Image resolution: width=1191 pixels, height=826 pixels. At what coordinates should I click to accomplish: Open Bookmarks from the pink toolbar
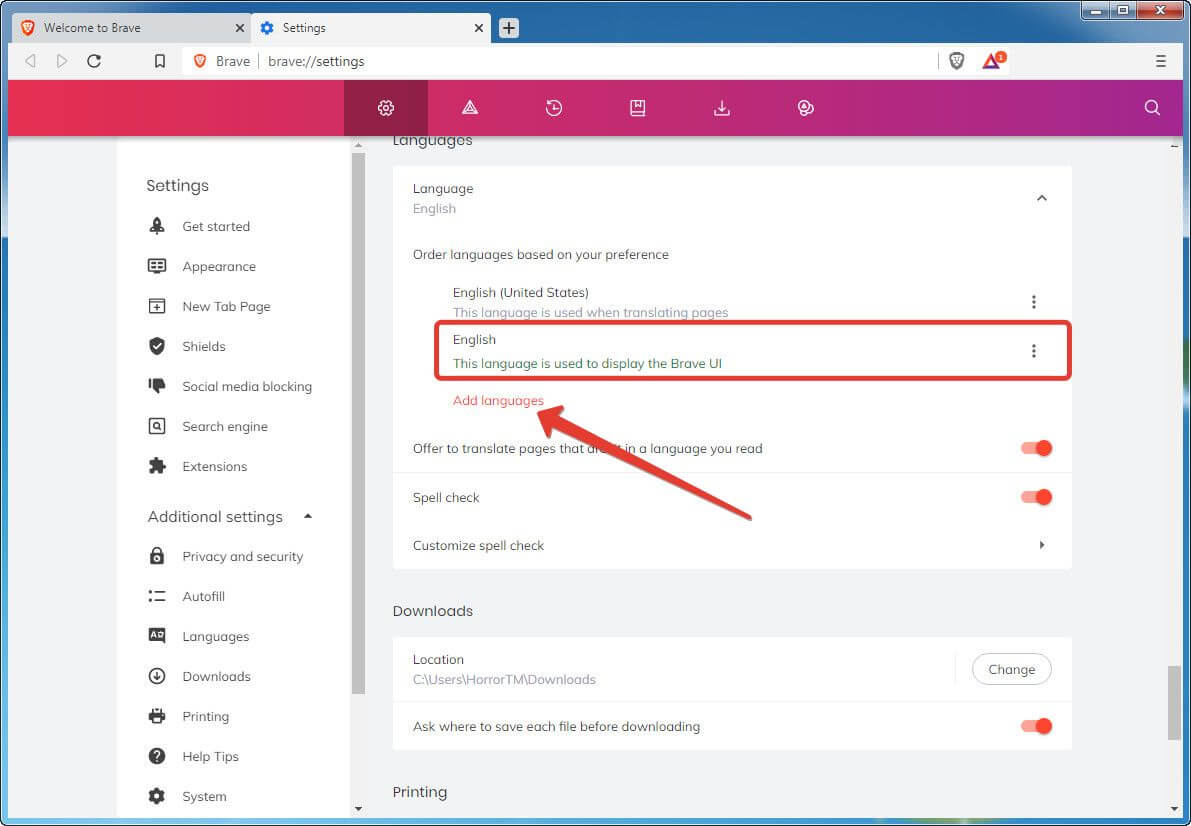pos(638,108)
